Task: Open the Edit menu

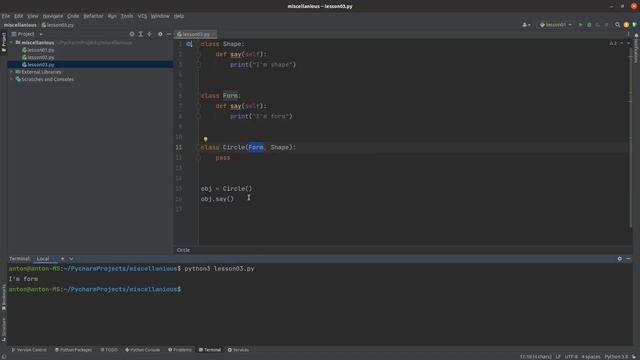Action: [18, 16]
